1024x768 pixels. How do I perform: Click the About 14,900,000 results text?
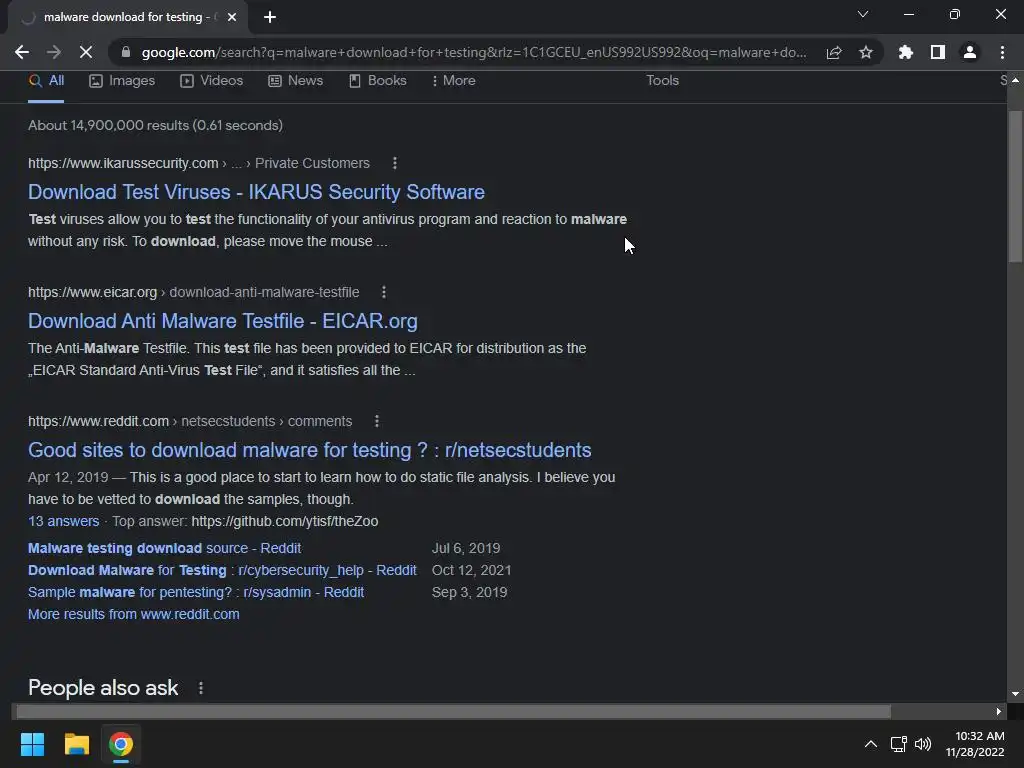pyautogui.click(x=155, y=125)
